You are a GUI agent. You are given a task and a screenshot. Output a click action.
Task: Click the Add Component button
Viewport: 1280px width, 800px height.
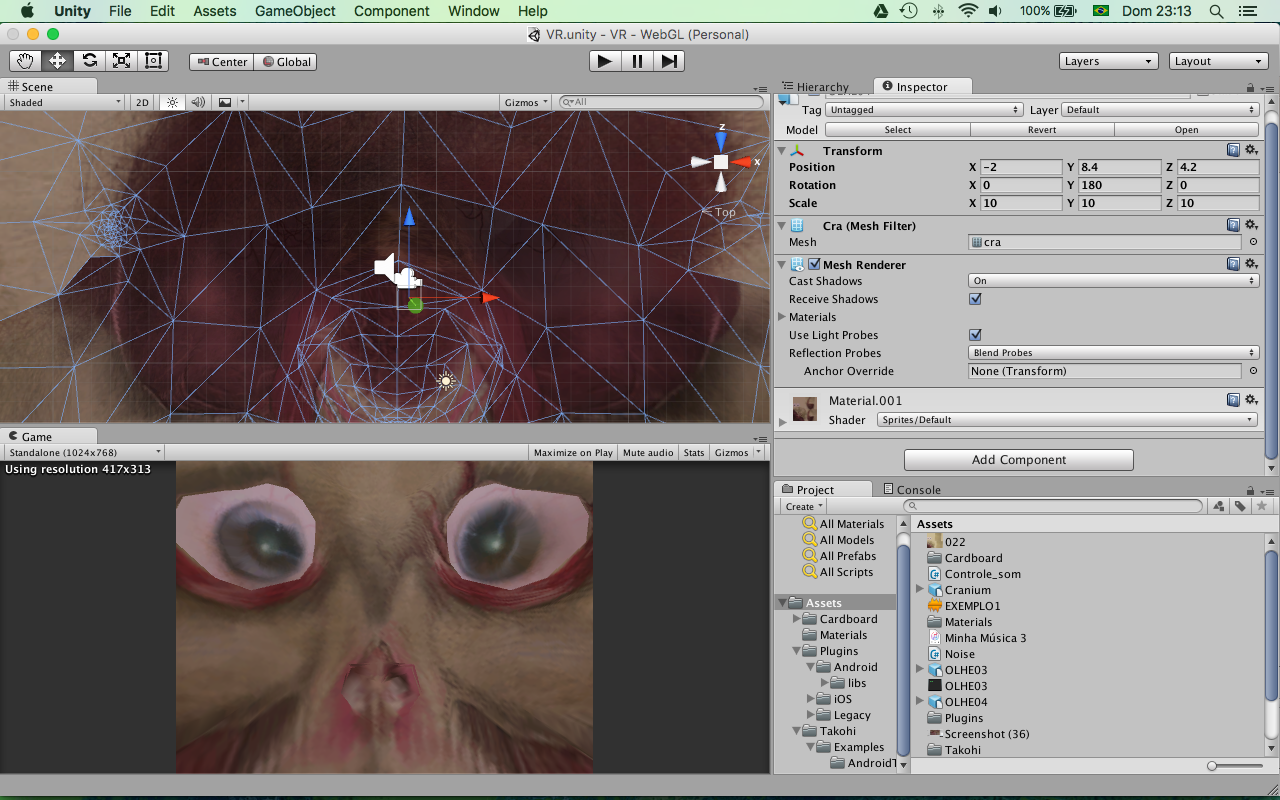1018,460
